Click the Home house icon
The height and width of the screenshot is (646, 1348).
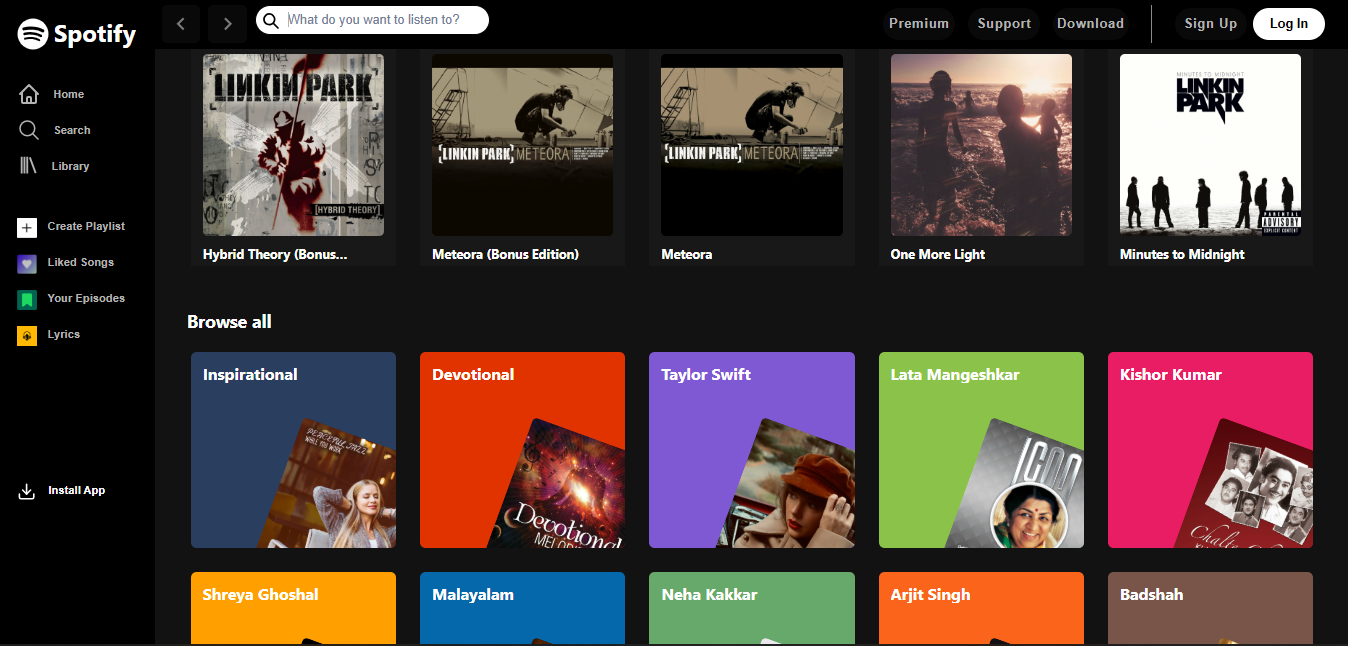point(29,94)
